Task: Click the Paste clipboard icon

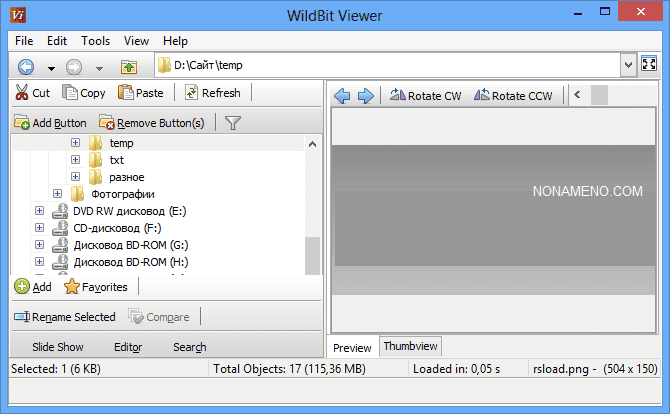Action: click(127, 93)
